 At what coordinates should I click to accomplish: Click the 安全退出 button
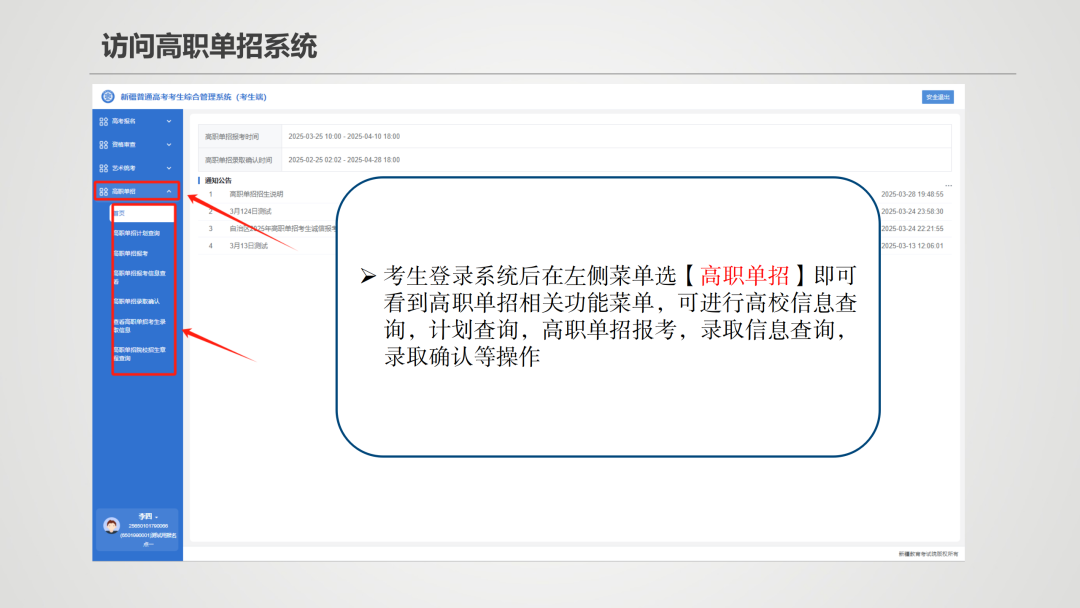coord(938,96)
